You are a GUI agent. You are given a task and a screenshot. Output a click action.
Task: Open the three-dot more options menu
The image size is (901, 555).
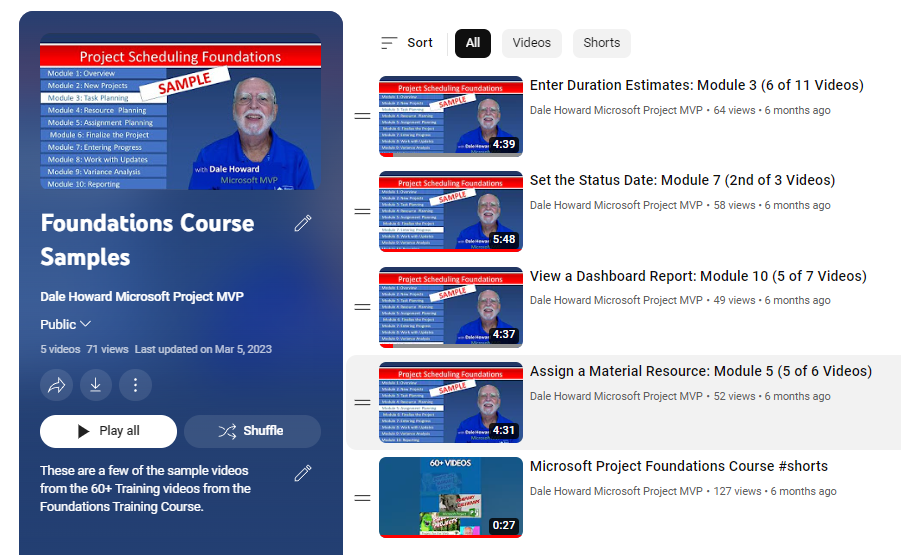coord(135,384)
